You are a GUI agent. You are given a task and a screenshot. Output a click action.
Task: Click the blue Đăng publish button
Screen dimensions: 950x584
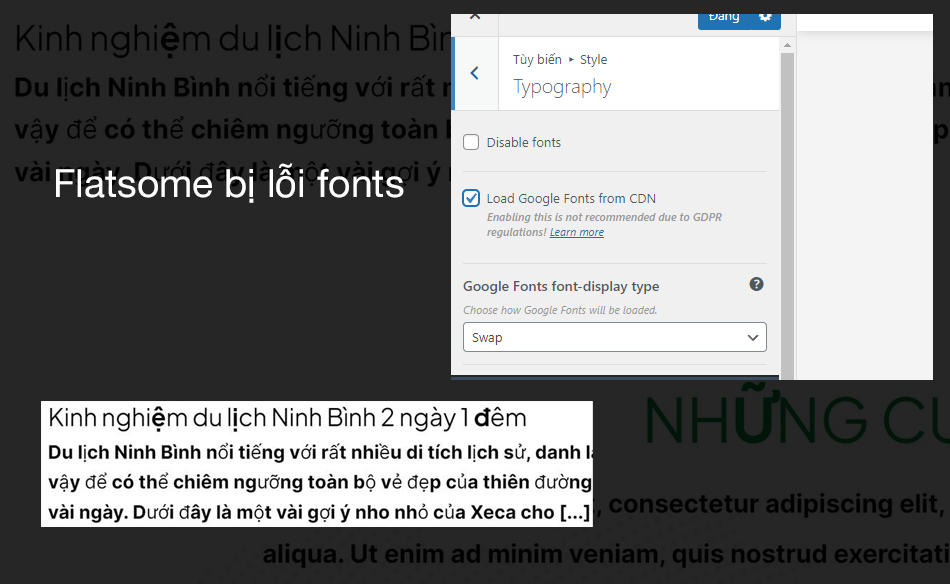pyautogui.click(x=725, y=18)
